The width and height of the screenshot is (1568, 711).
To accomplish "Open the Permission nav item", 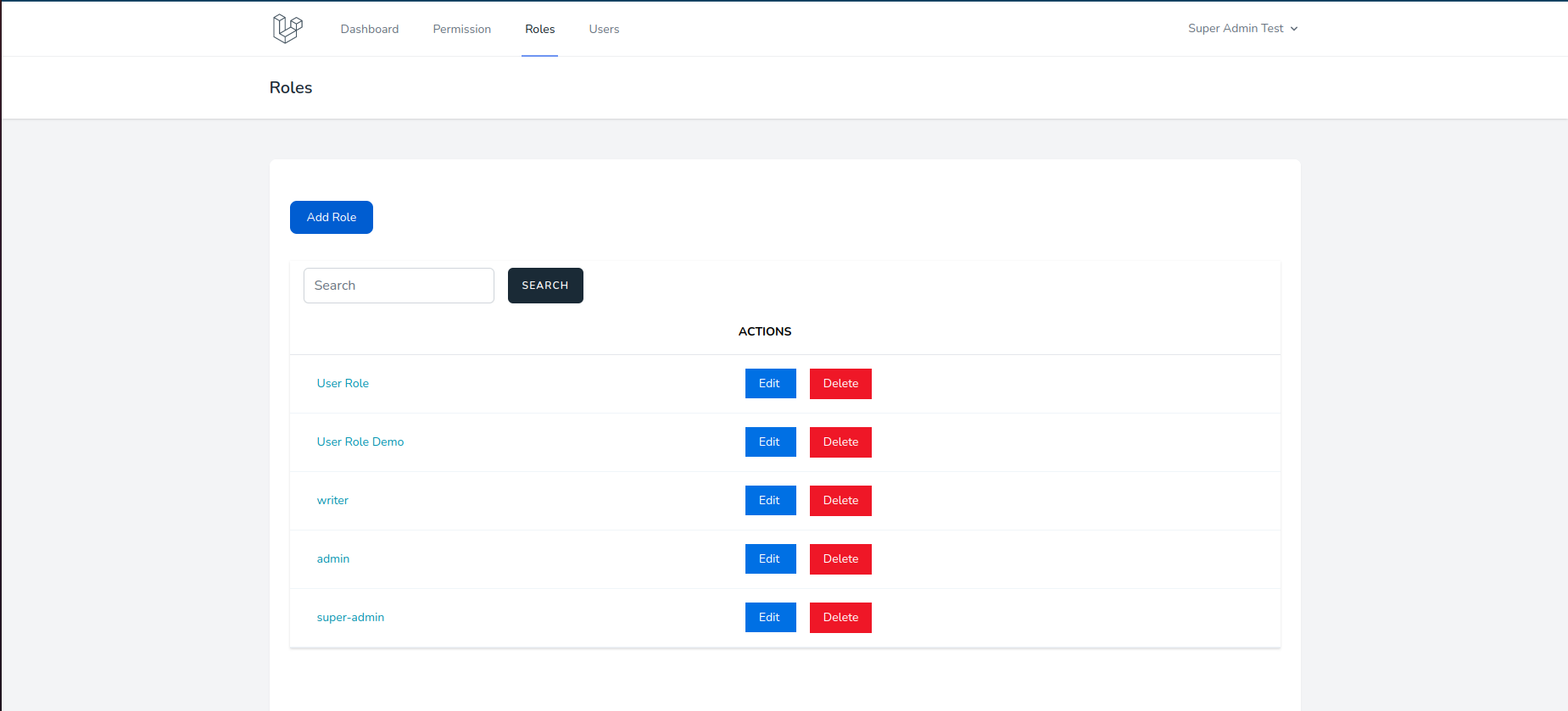I will click(x=461, y=30).
